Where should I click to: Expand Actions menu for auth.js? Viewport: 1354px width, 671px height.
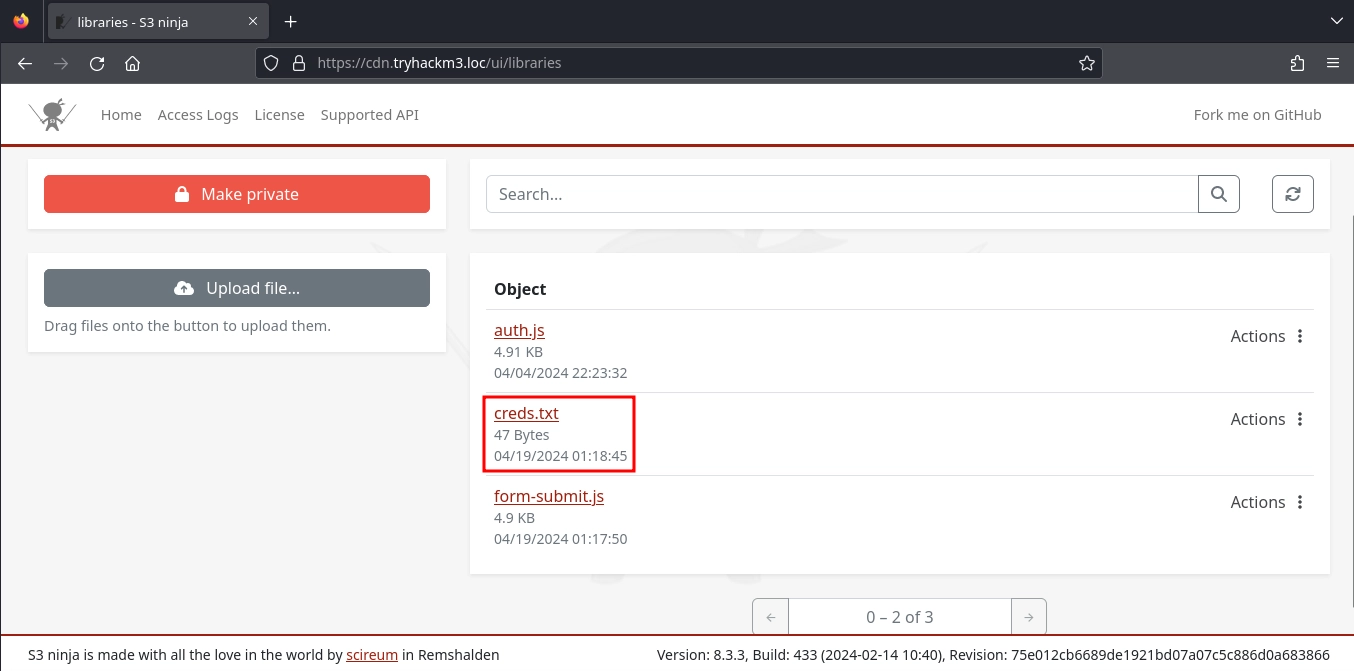tap(1268, 336)
